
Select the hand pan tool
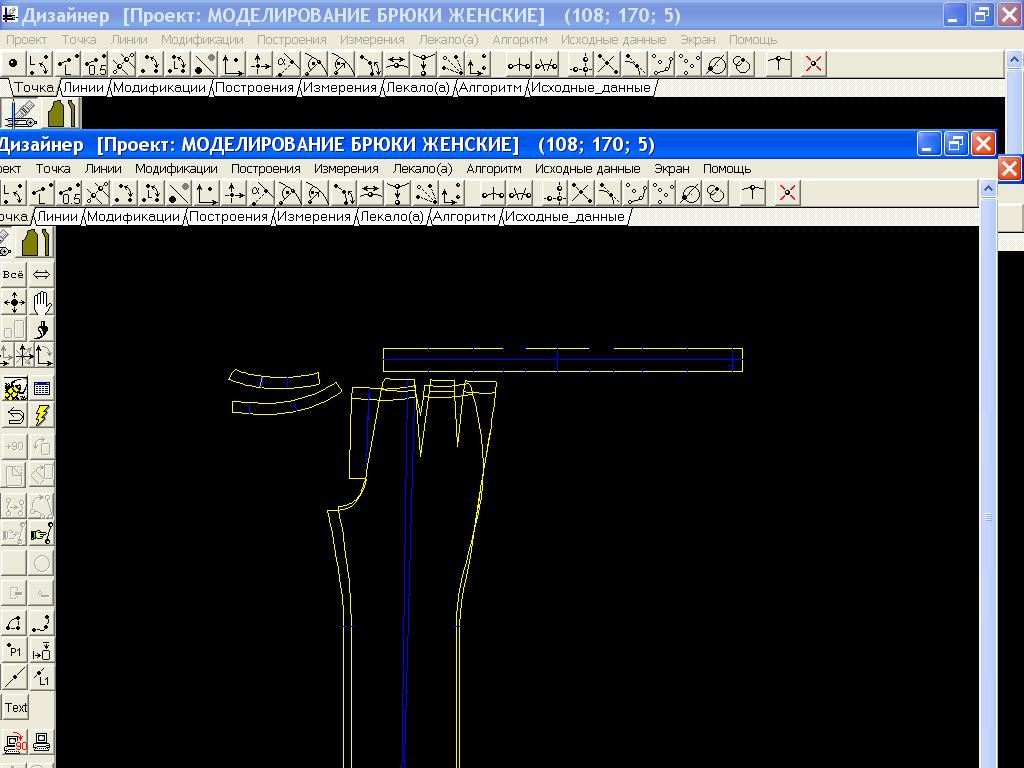click(41, 302)
